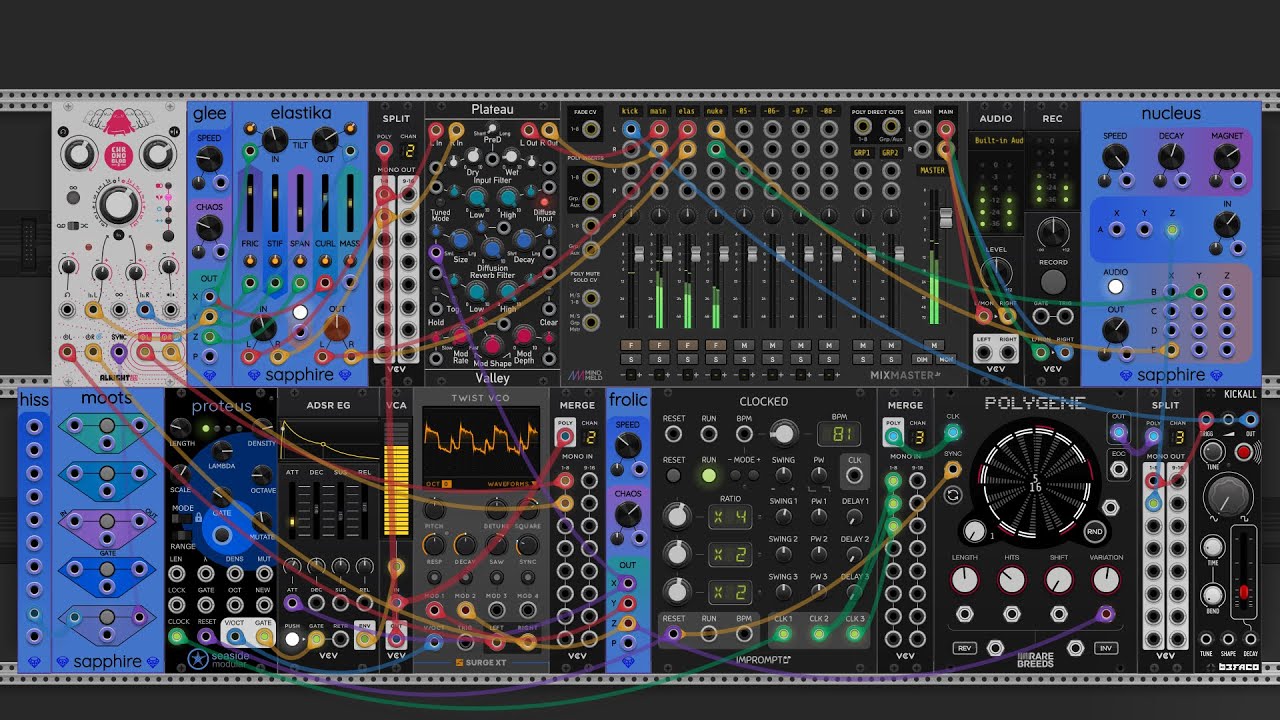The image size is (1280, 720).
Task: Click the Polygene sync reset circular-arrow icon
Action: pos(952,495)
